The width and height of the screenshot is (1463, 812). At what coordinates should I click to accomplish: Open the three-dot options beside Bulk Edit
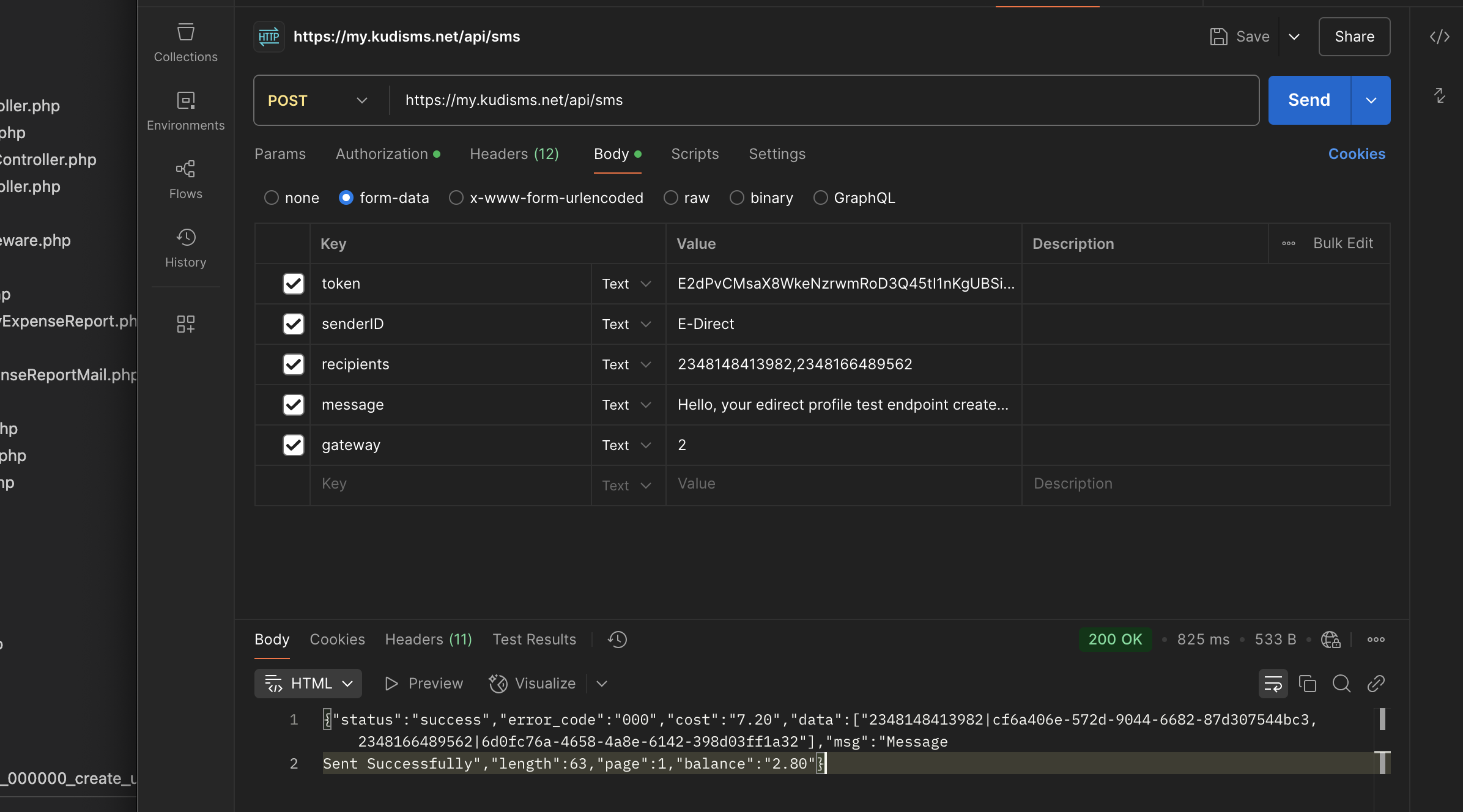[1288, 243]
